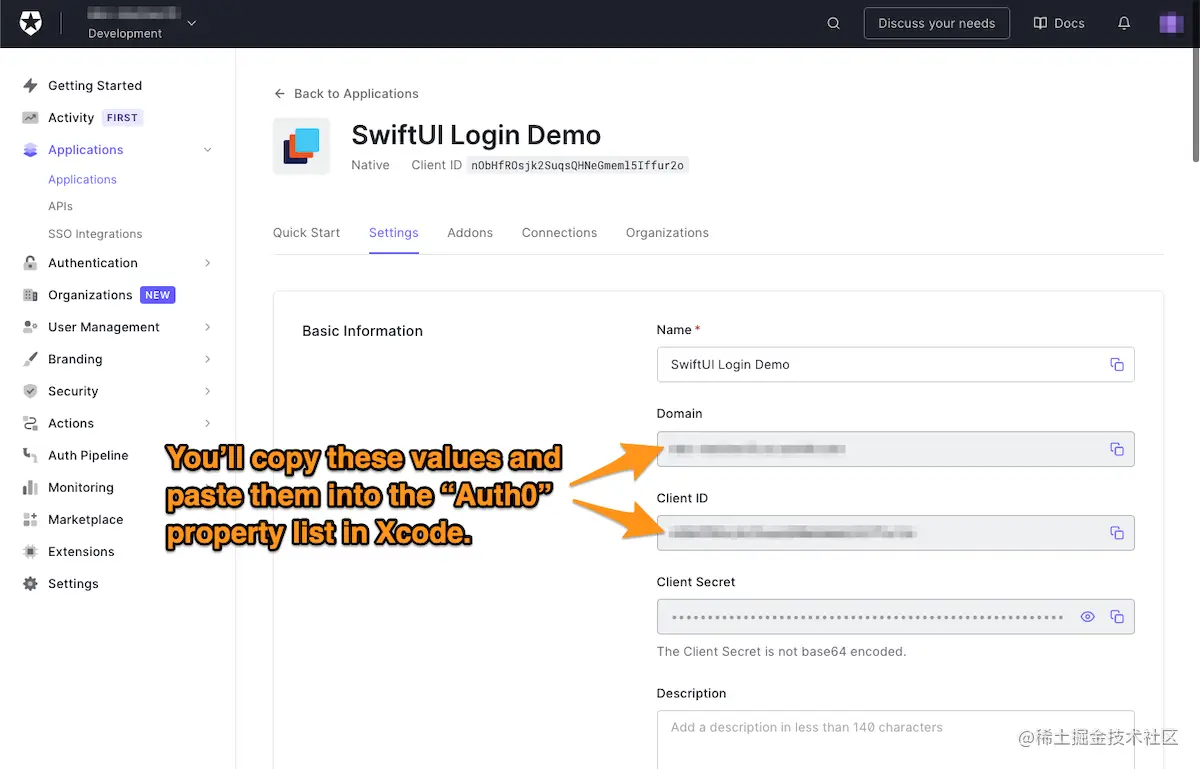Open Monitoring in the sidebar

click(81, 487)
